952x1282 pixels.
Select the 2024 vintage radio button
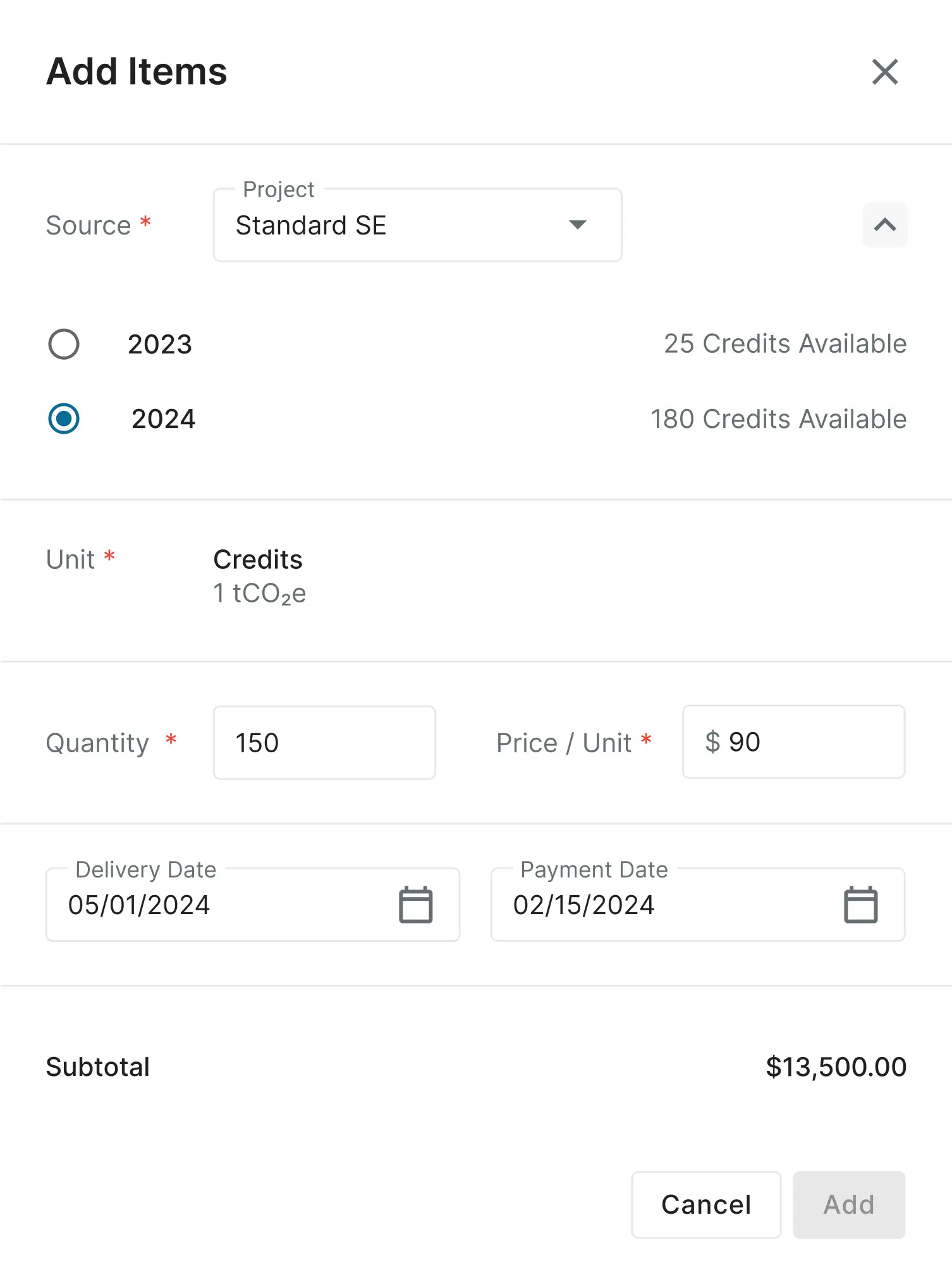point(64,418)
